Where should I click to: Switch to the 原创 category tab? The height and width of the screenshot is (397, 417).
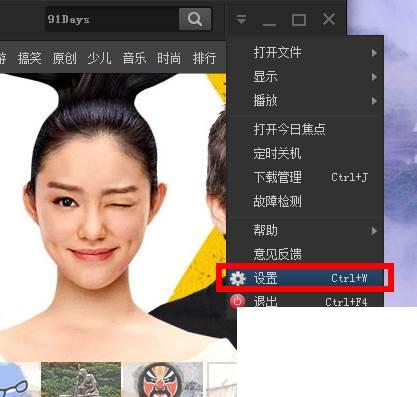pyautogui.click(x=65, y=58)
